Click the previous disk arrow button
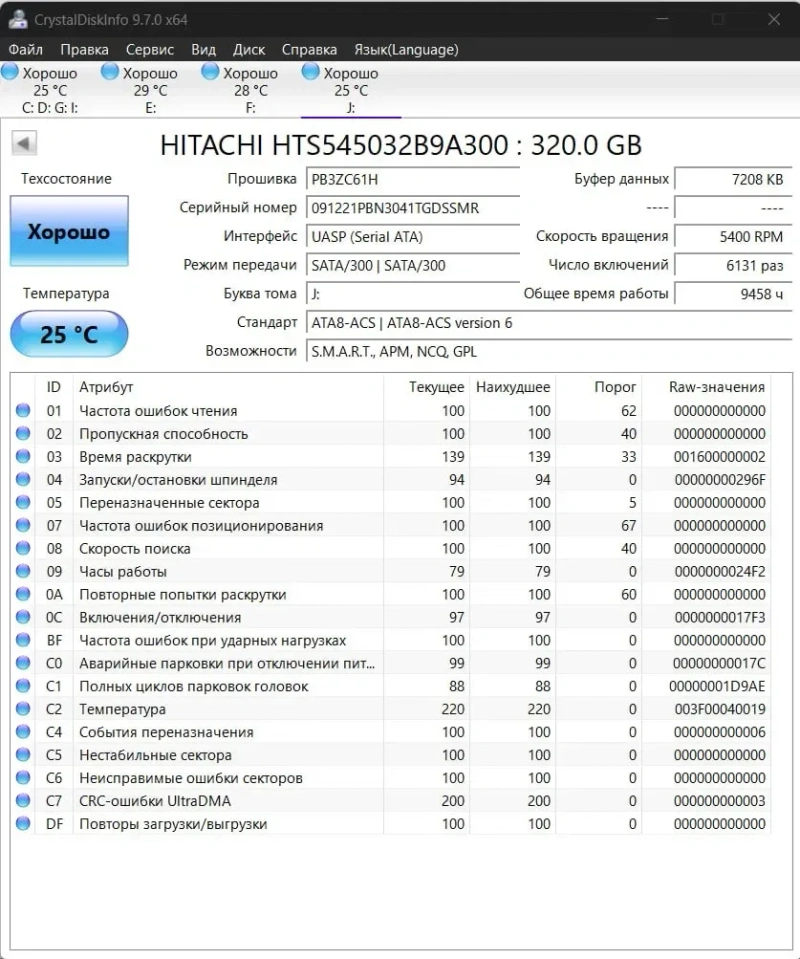This screenshot has height=959, width=800. pos(24,144)
